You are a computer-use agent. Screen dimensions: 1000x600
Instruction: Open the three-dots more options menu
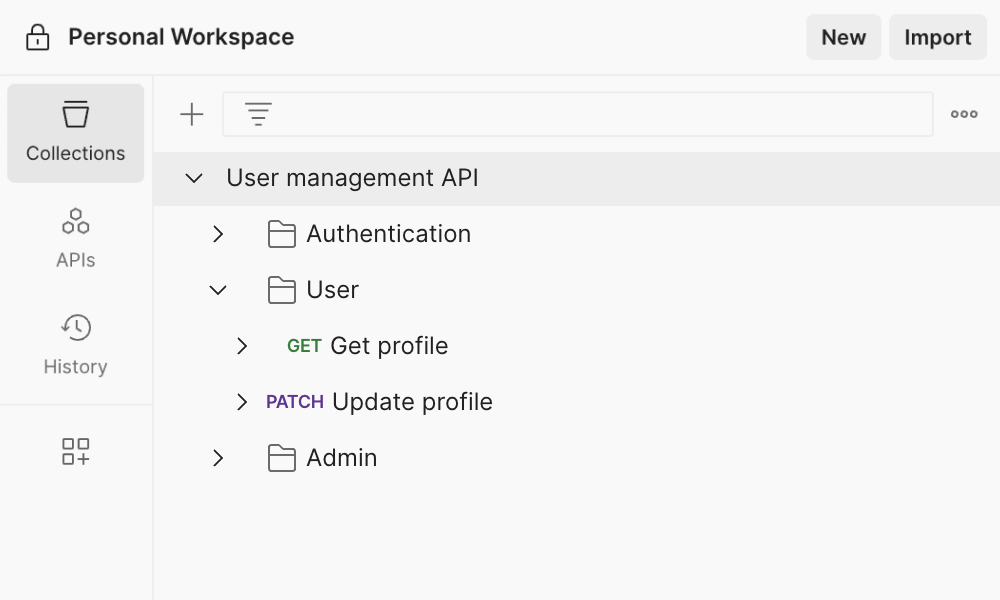point(964,115)
